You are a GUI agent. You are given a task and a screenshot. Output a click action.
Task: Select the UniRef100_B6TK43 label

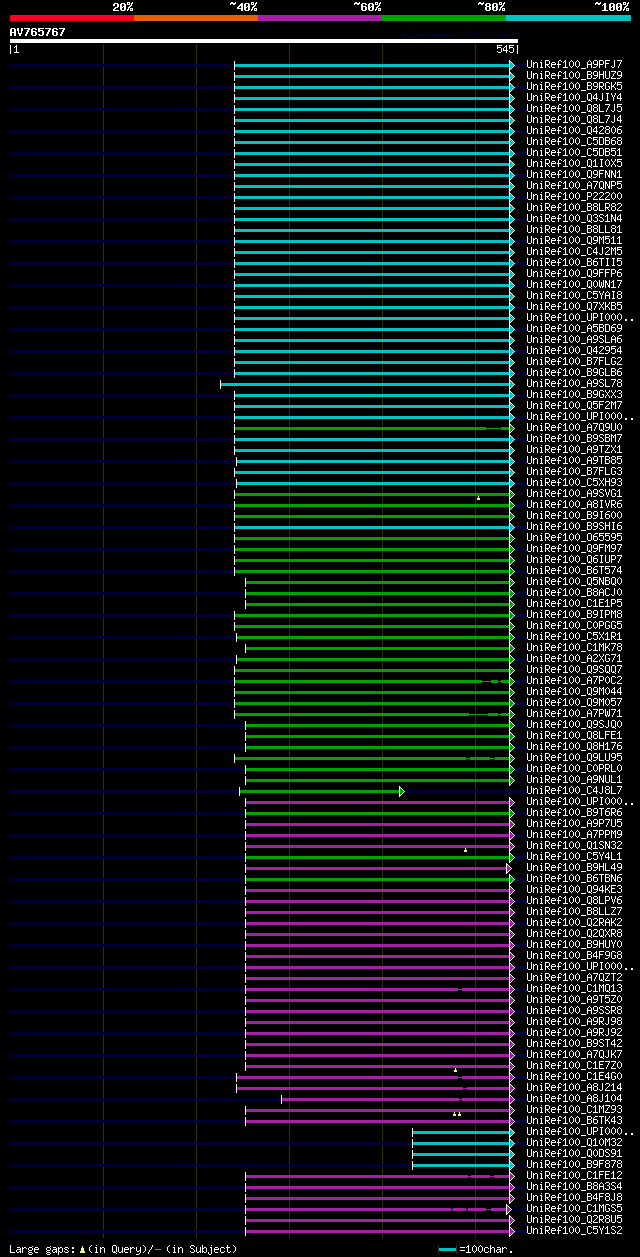coord(574,1120)
